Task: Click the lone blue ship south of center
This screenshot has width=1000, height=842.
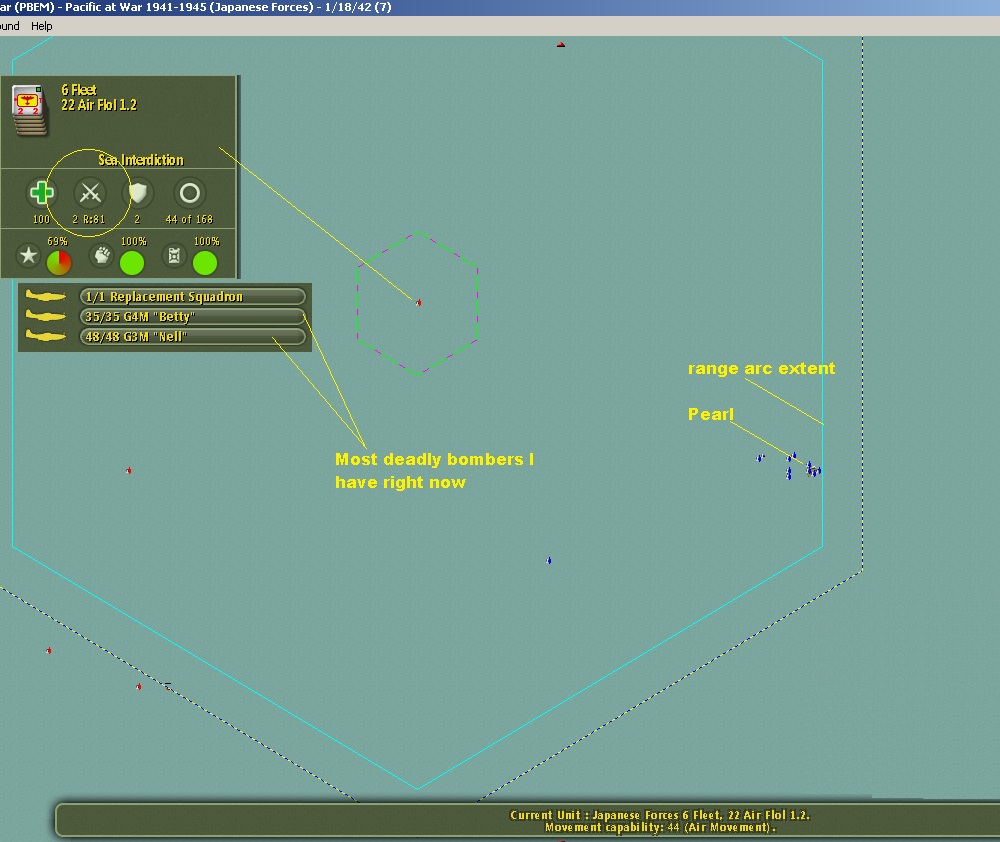Action: pos(548,561)
